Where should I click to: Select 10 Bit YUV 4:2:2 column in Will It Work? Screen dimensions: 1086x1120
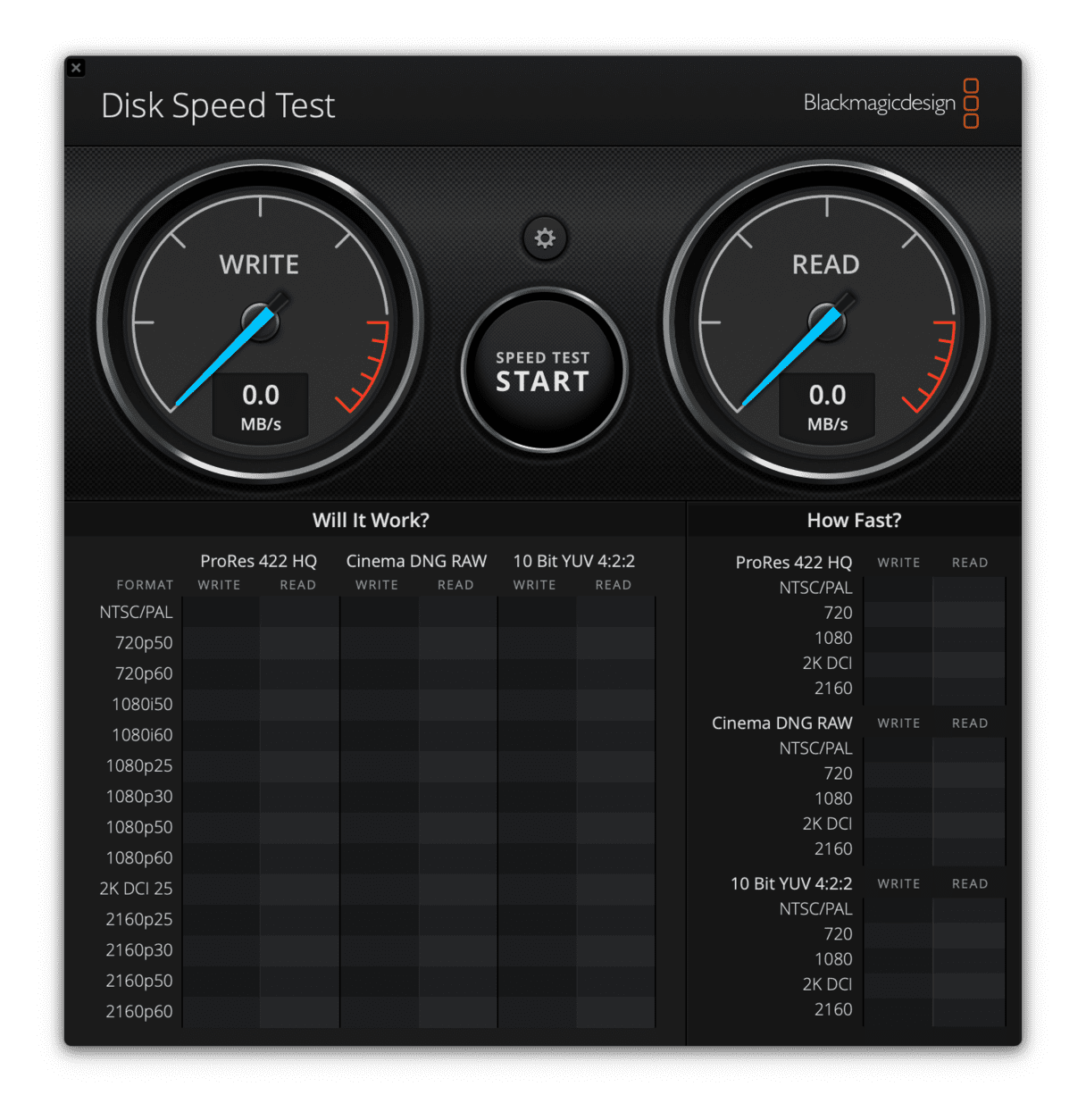coord(573,561)
